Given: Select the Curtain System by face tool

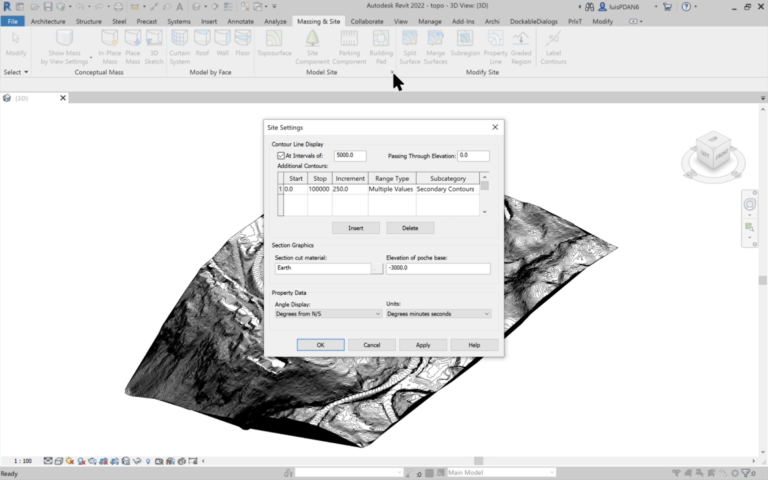Looking at the screenshot, I should (179, 47).
